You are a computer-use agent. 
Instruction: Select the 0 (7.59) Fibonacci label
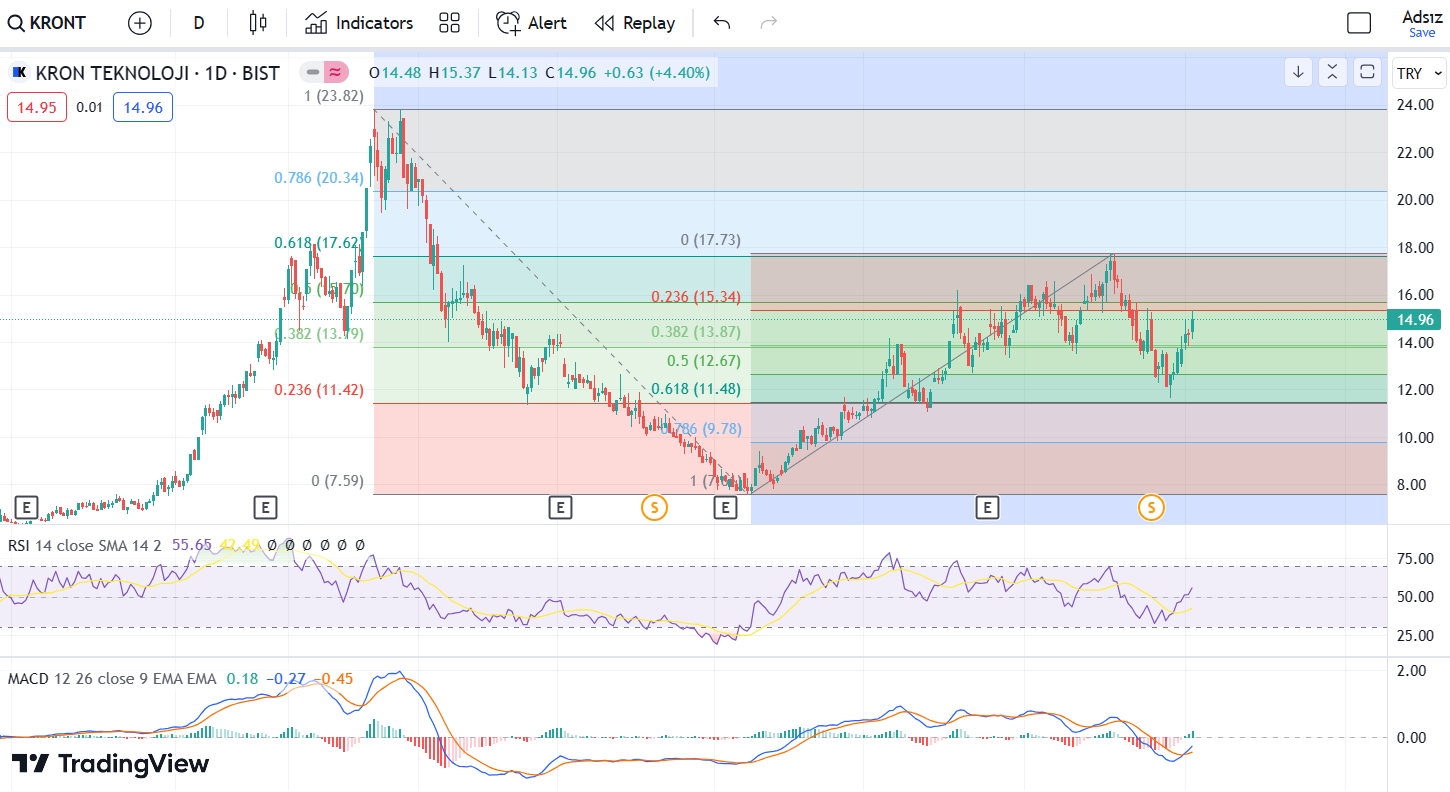point(337,481)
